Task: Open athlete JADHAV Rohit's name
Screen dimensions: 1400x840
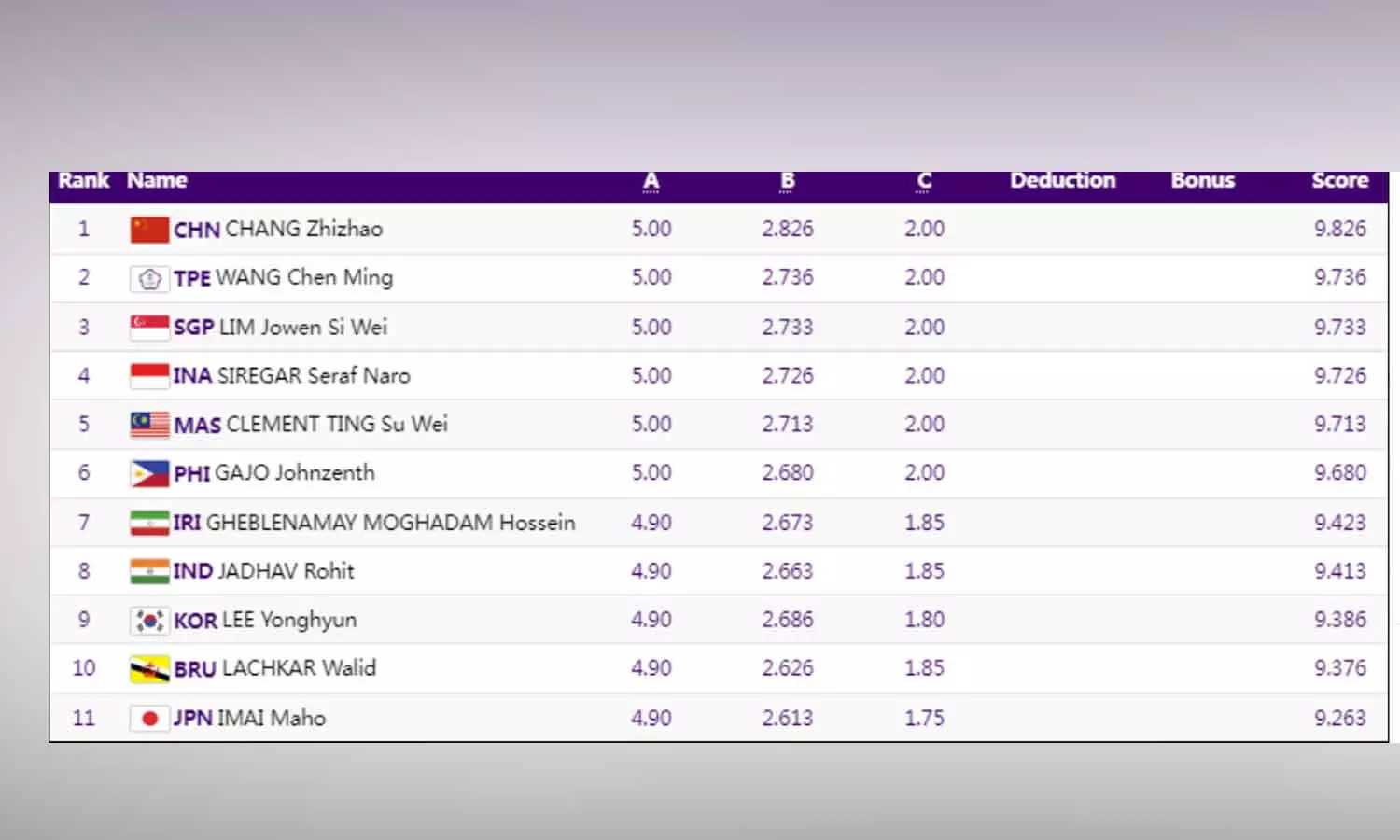Action: (285, 571)
